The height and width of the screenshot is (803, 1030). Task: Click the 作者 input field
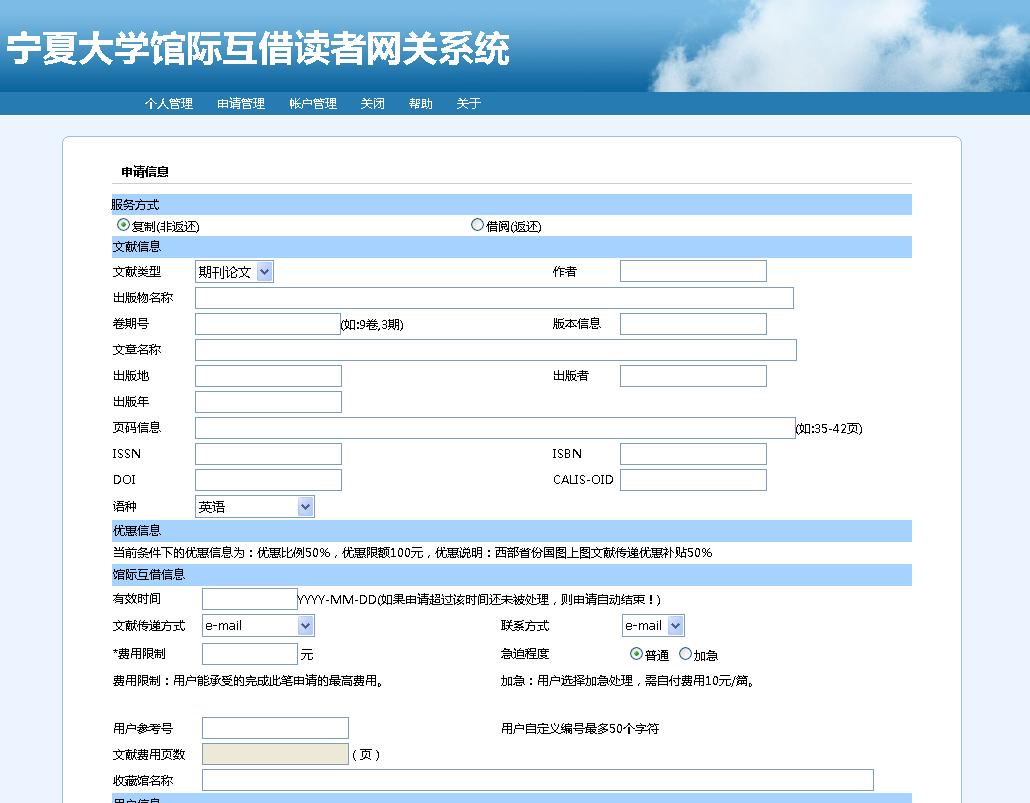tap(693, 271)
